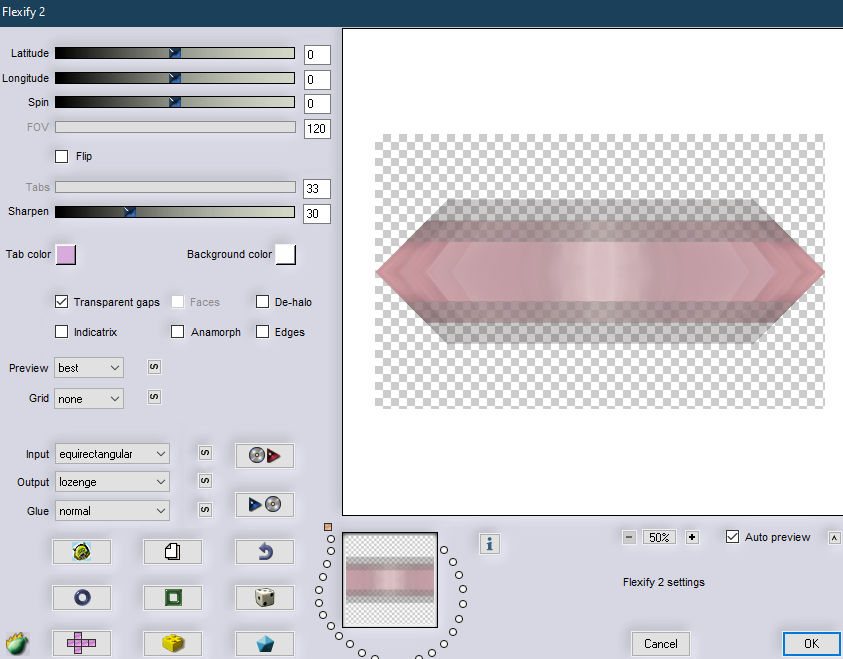Zoom in preview with plus button

tap(692, 537)
